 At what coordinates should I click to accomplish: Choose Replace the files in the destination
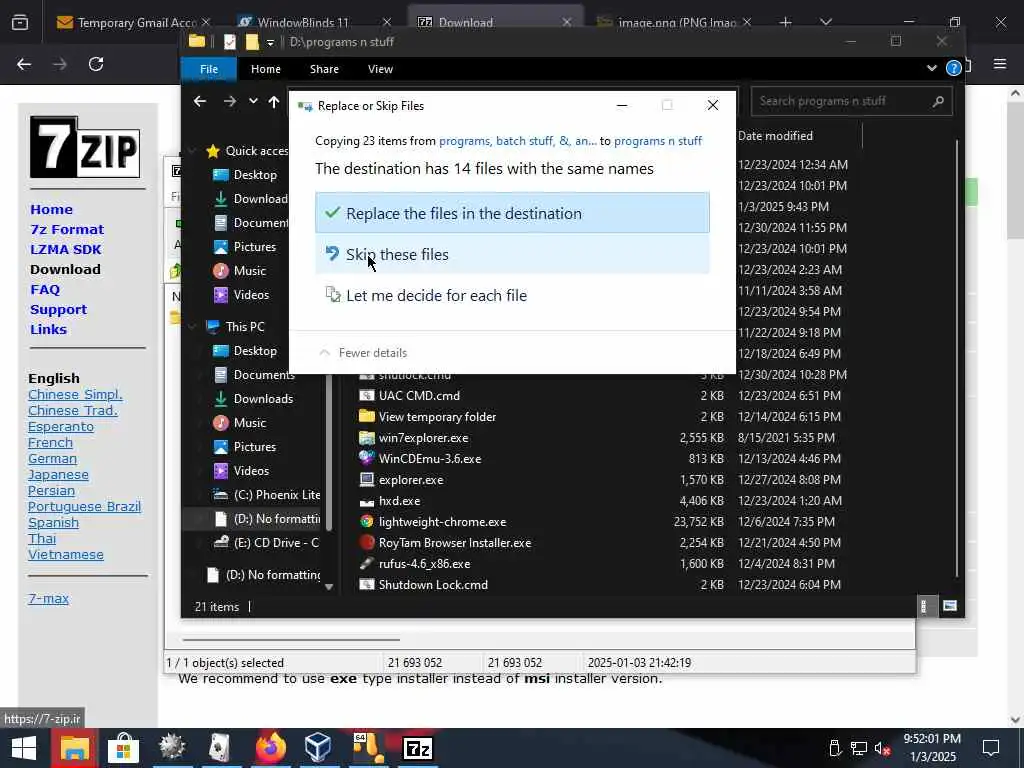(512, 213)
